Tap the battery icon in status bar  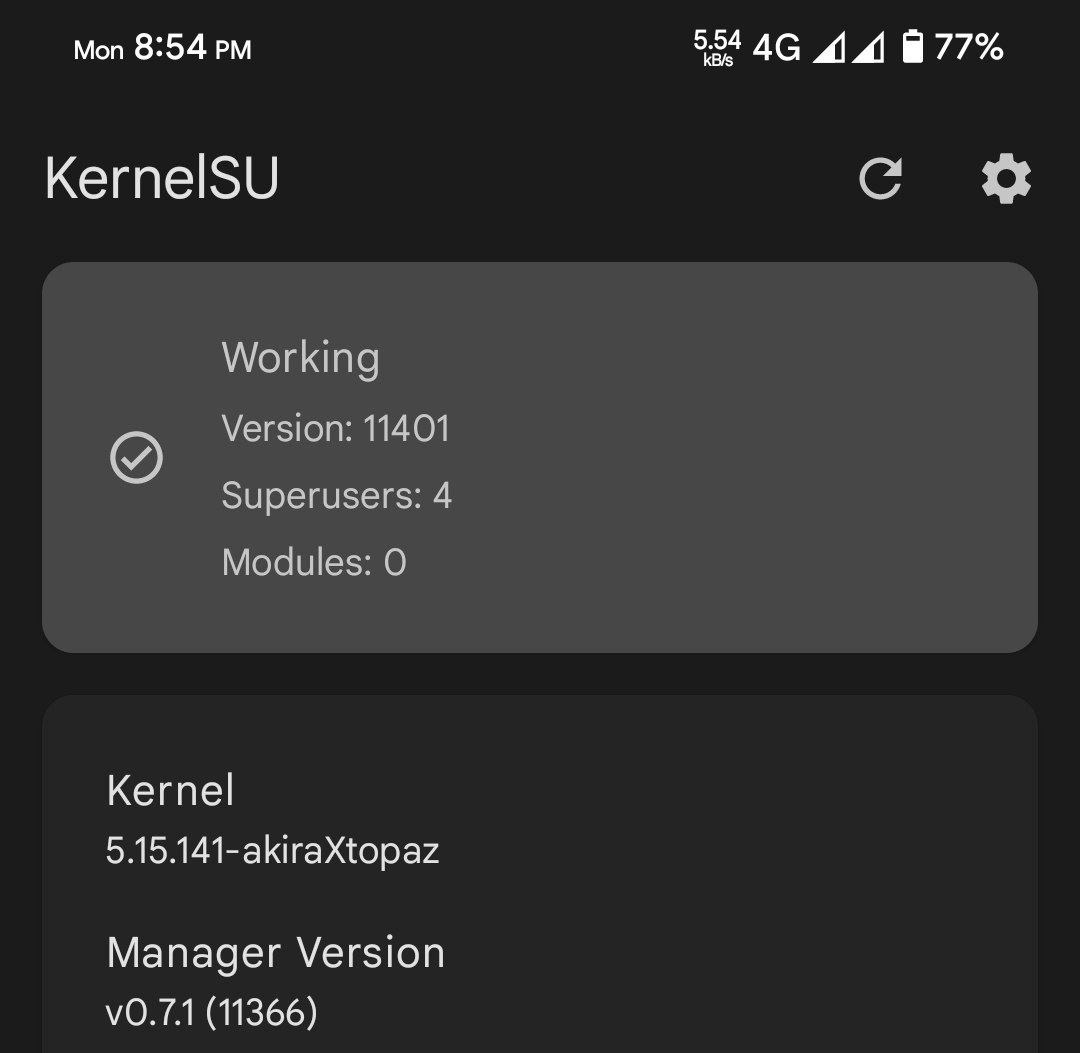(912, 47)
